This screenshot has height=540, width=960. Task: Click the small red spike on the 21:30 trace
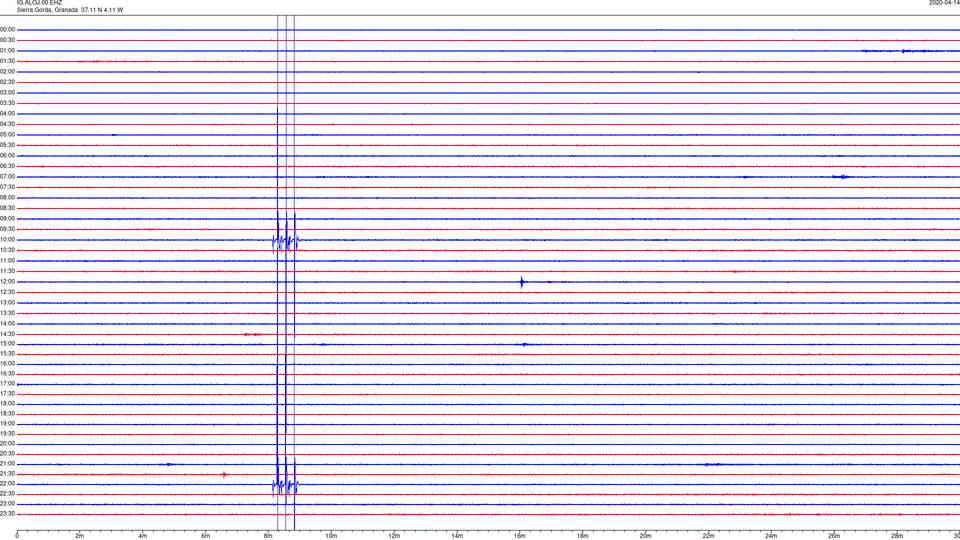(224, 474)
